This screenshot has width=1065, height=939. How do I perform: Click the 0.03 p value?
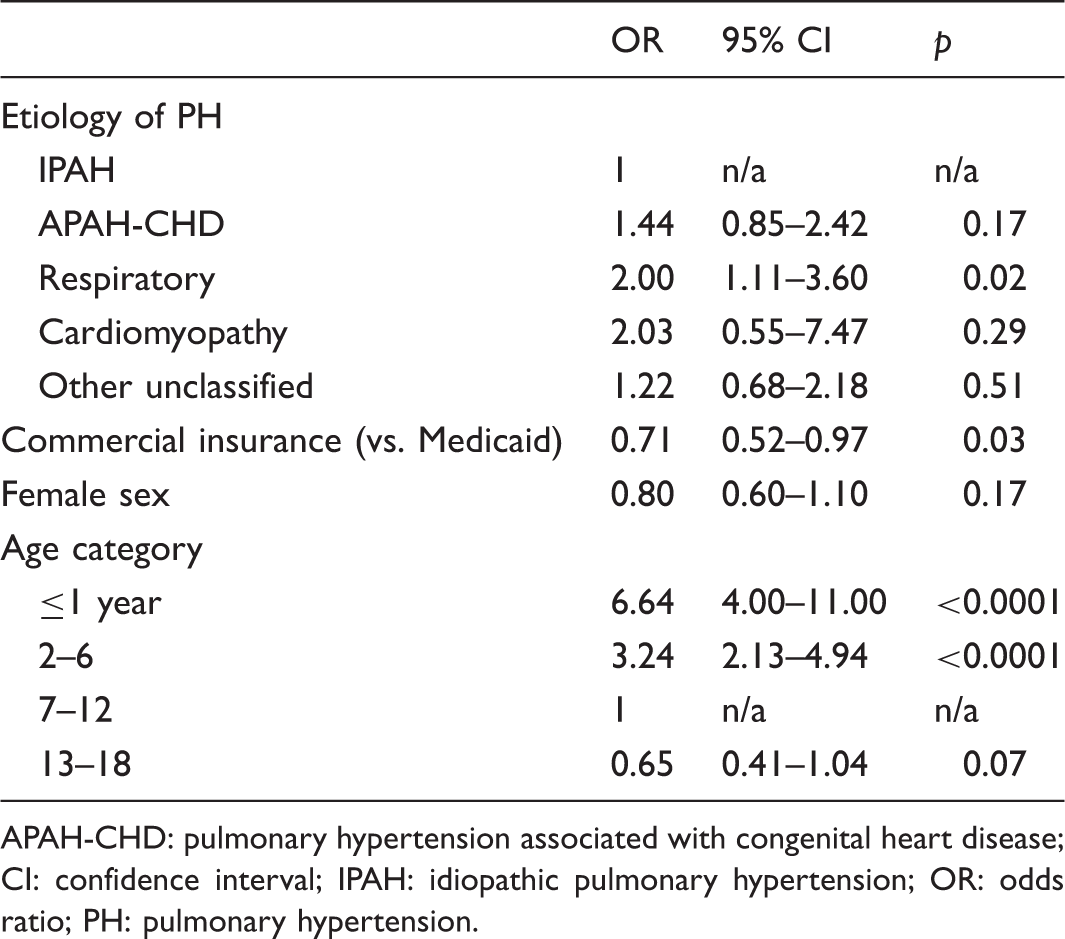pos(994,440)
